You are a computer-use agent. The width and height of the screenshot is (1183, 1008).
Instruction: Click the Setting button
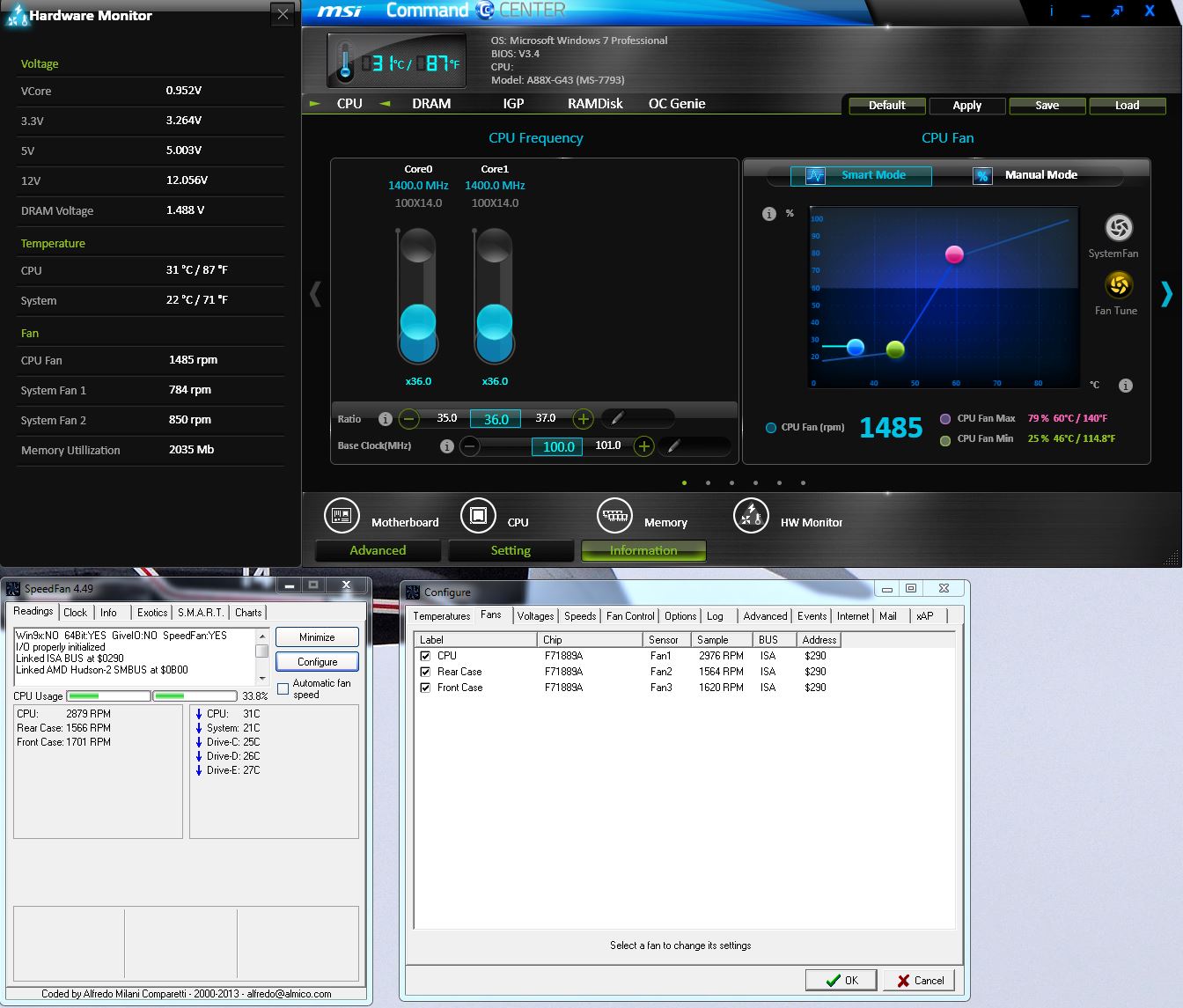click(511, 550)
